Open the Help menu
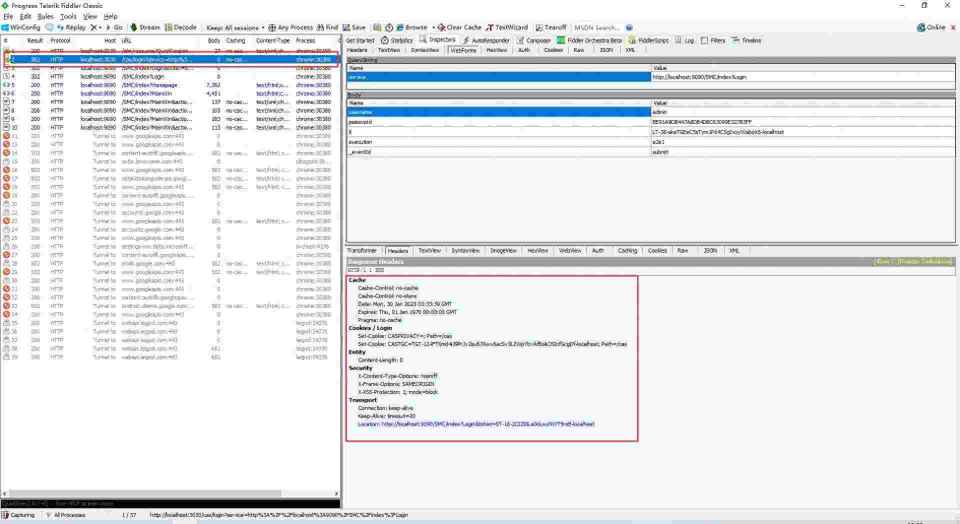This screenshot has height=524, width=960. click(110, 17)
